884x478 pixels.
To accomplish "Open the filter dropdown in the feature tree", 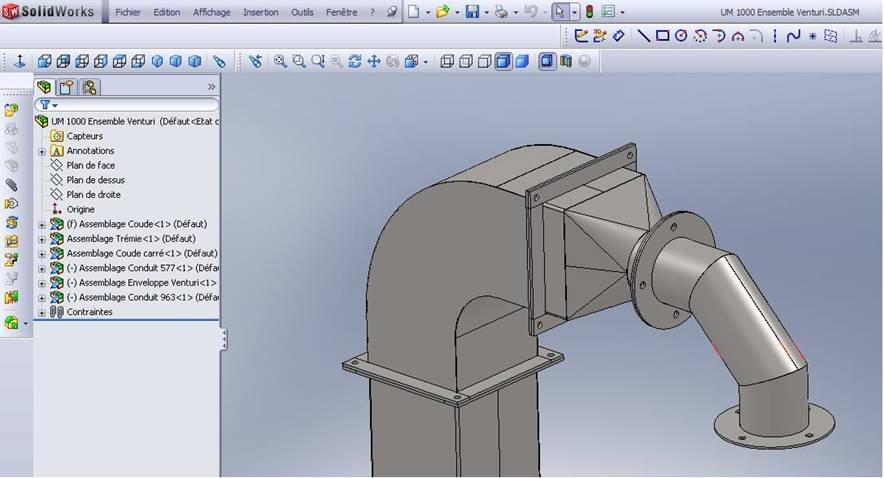I will tap(48, 105).
